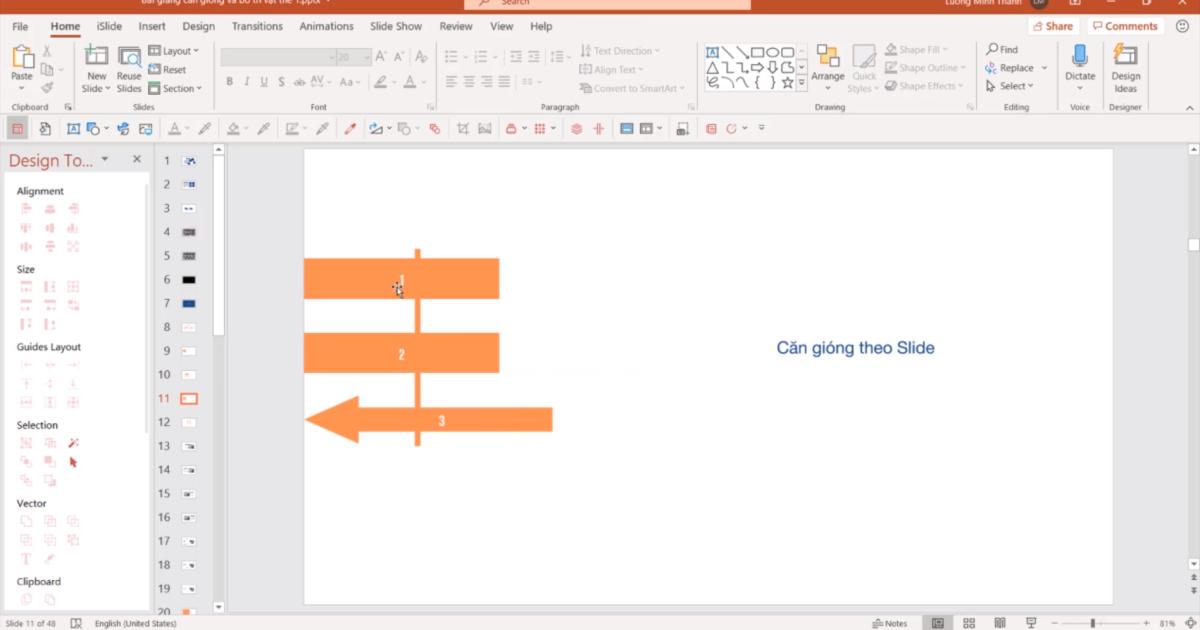Toggle Bold formatting
Image resolution: width=1200 pixels, height=630 pixels.
(229, 82)
